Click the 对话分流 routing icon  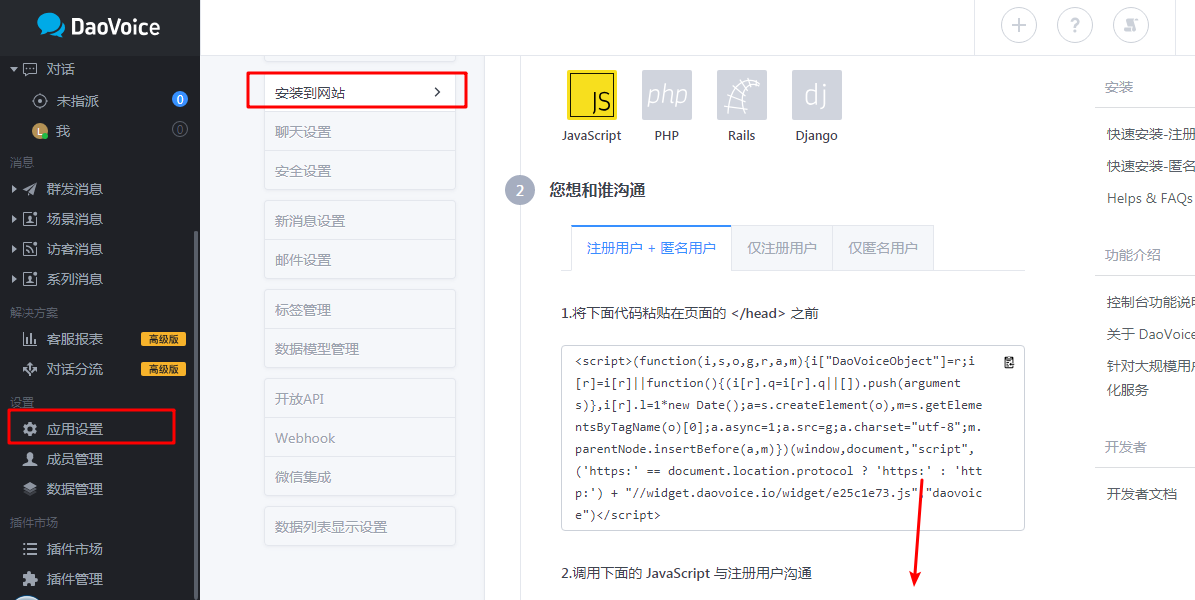point(30,369)
